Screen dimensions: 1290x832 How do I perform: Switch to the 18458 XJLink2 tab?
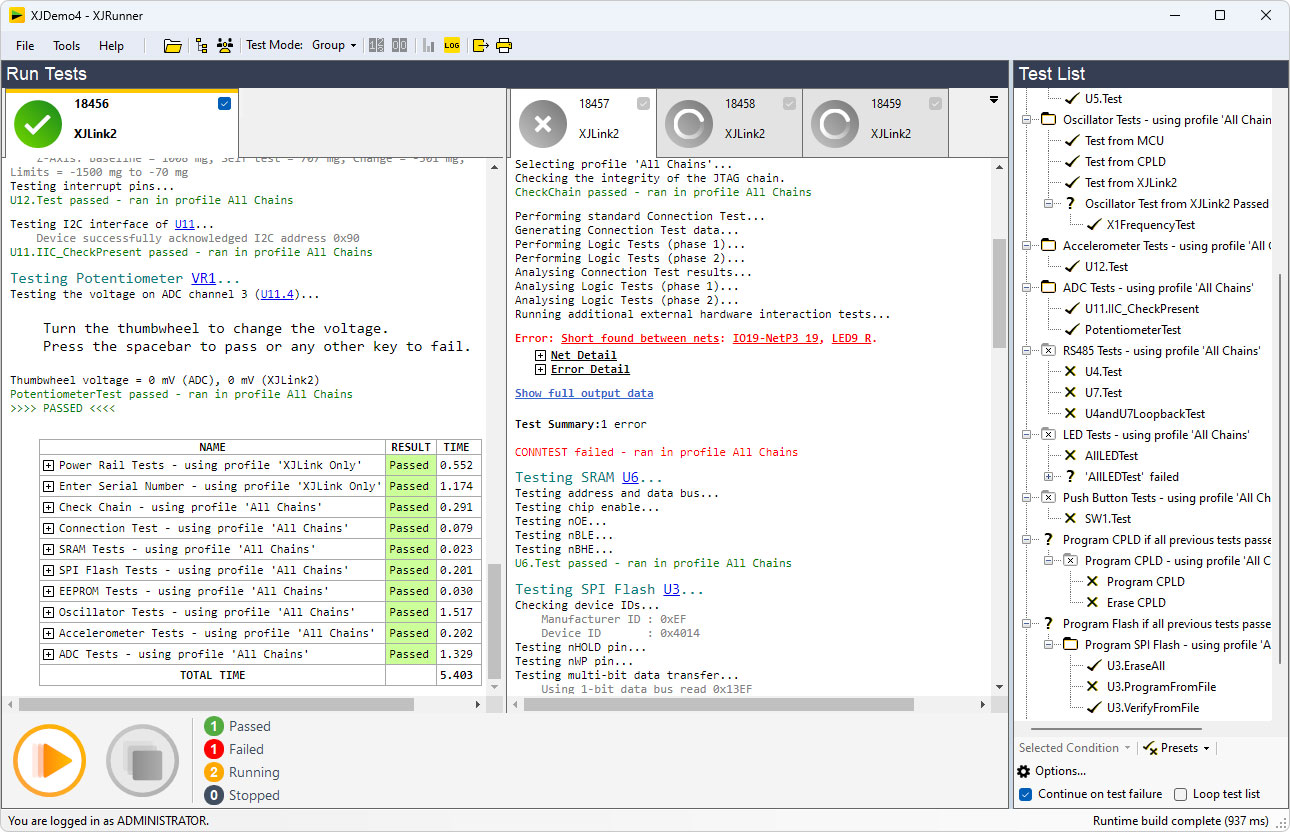(730, 123)
